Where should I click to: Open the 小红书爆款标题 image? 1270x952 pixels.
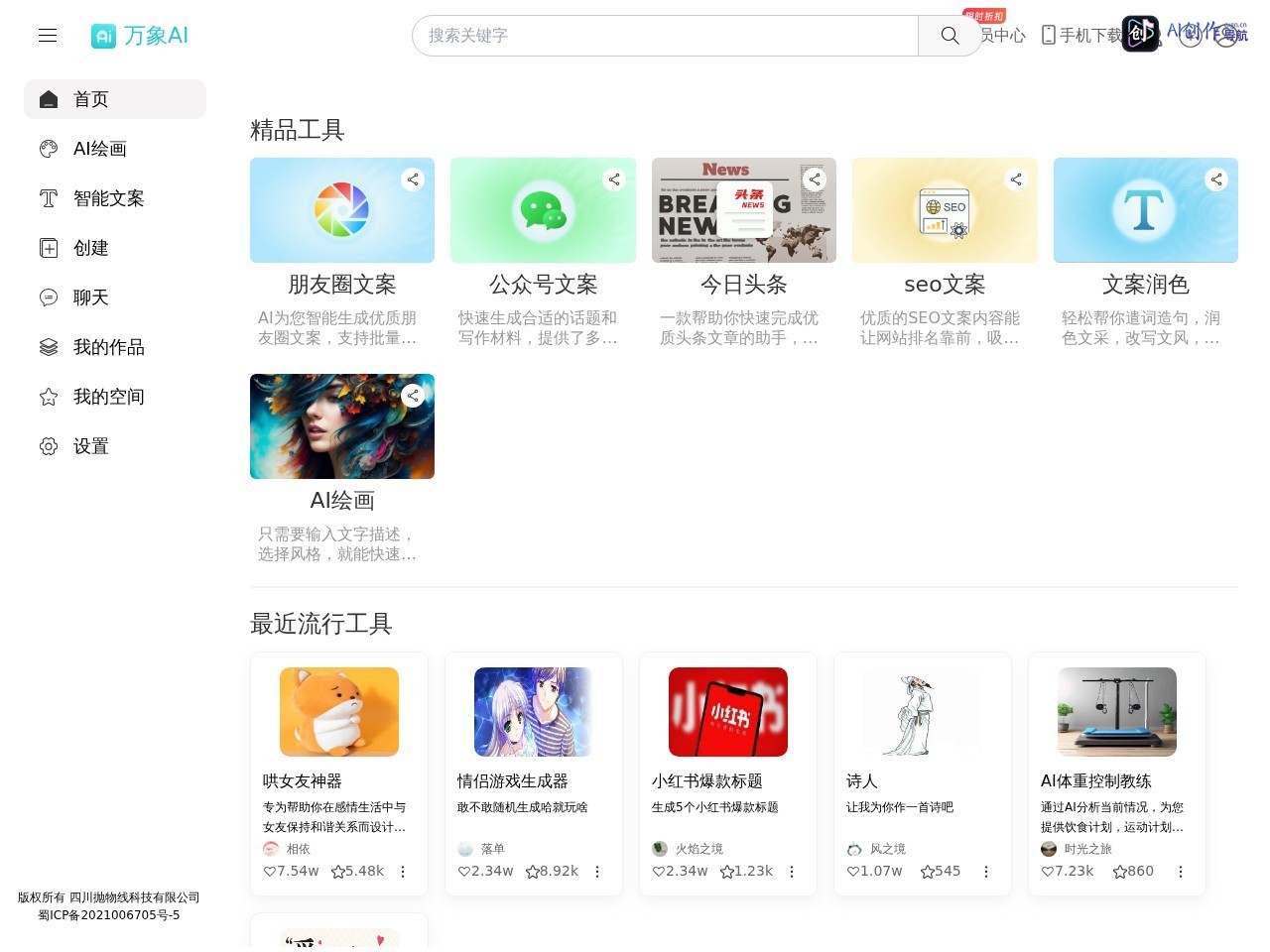[728, 712]
